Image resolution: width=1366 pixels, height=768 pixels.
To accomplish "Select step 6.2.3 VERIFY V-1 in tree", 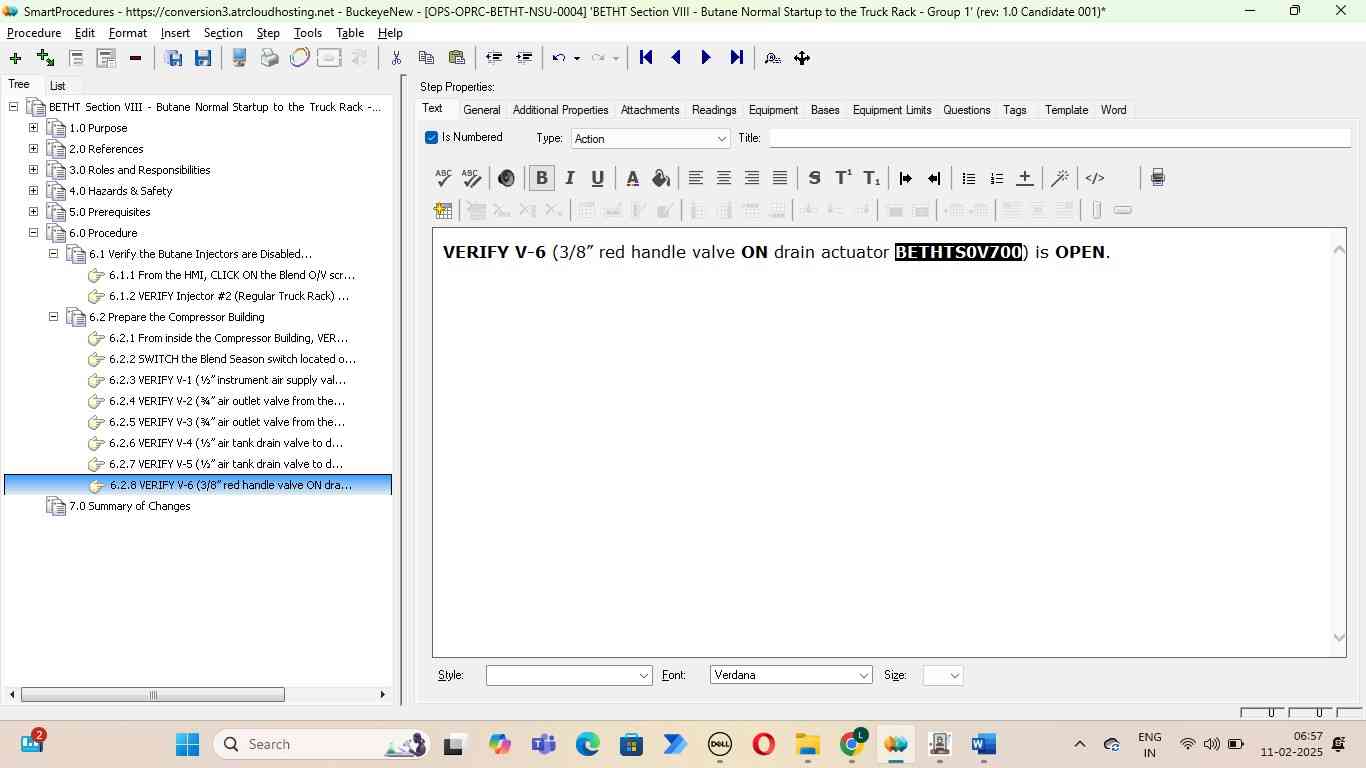I will coord(227,380).
